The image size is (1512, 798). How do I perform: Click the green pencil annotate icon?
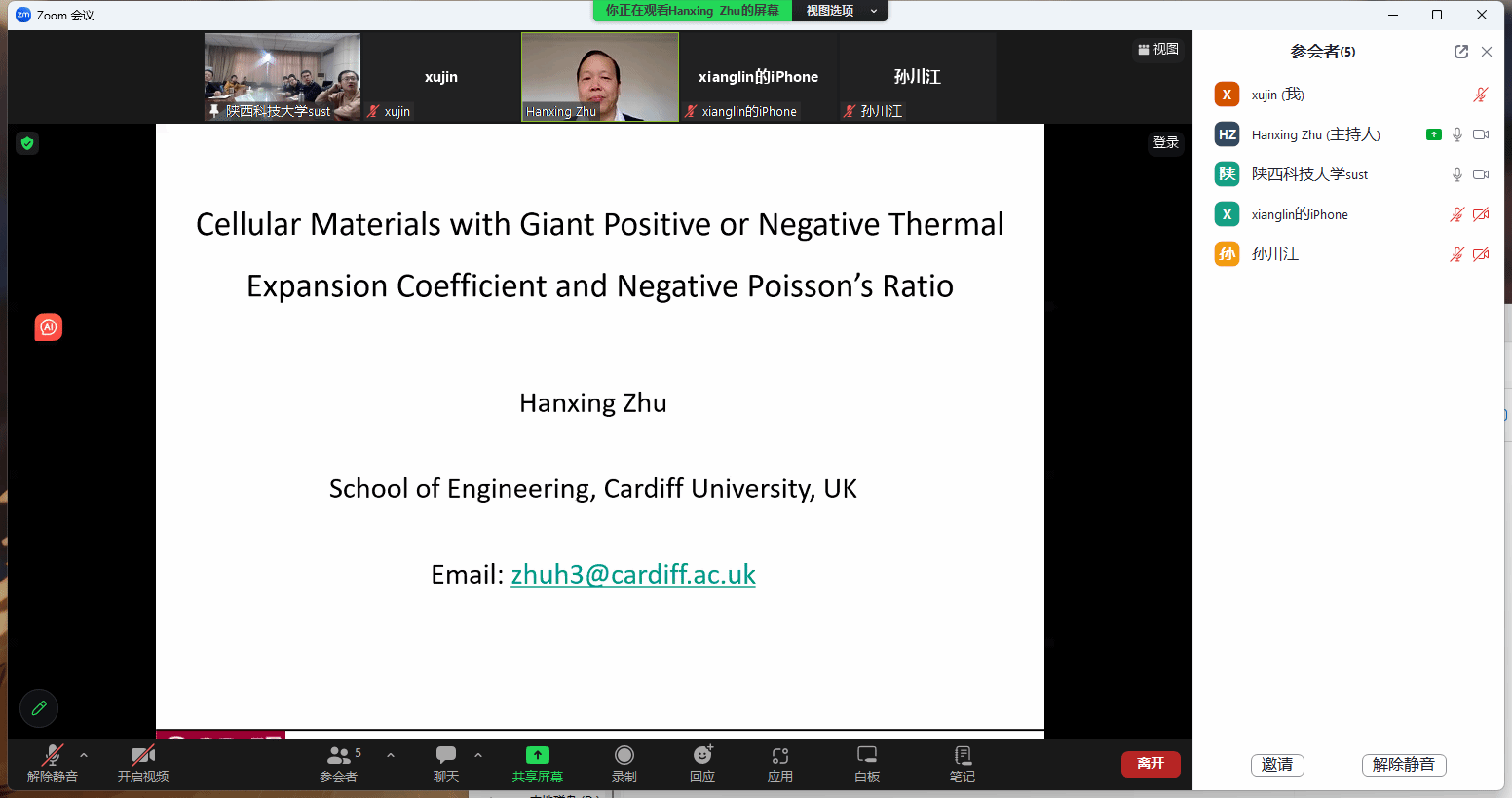point(39,708)
